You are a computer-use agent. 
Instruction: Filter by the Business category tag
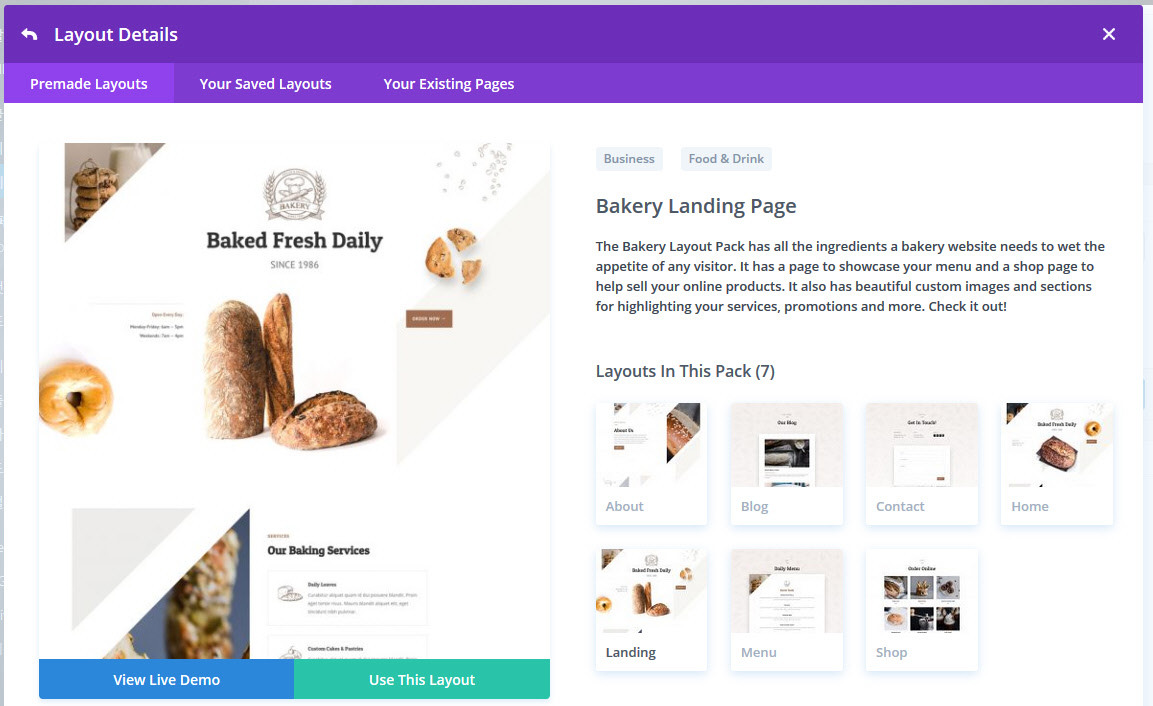point(629,159)
